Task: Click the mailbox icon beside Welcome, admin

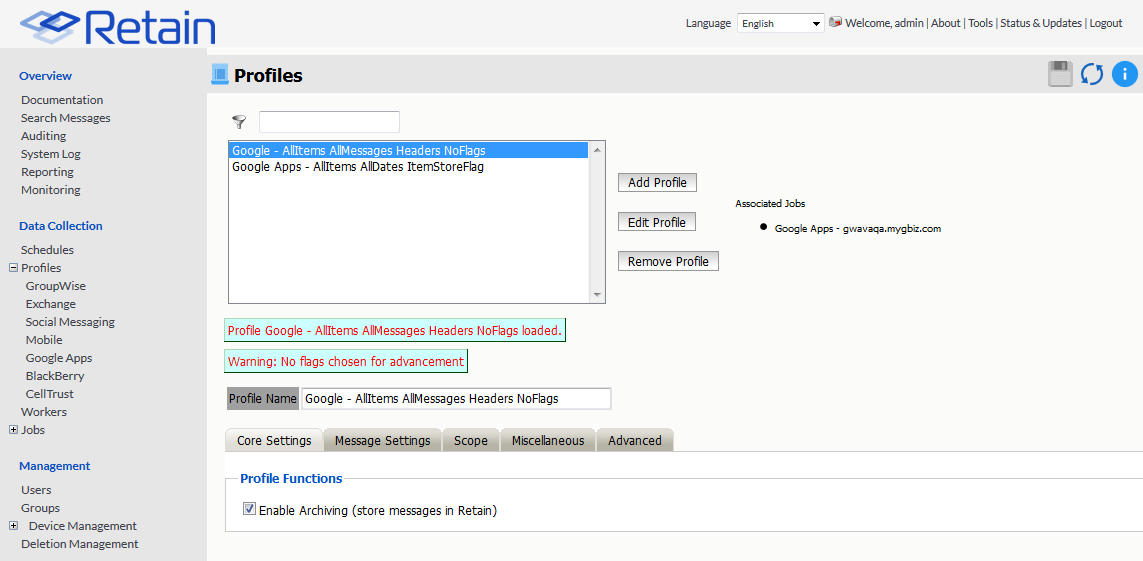Action: (835, 23)
